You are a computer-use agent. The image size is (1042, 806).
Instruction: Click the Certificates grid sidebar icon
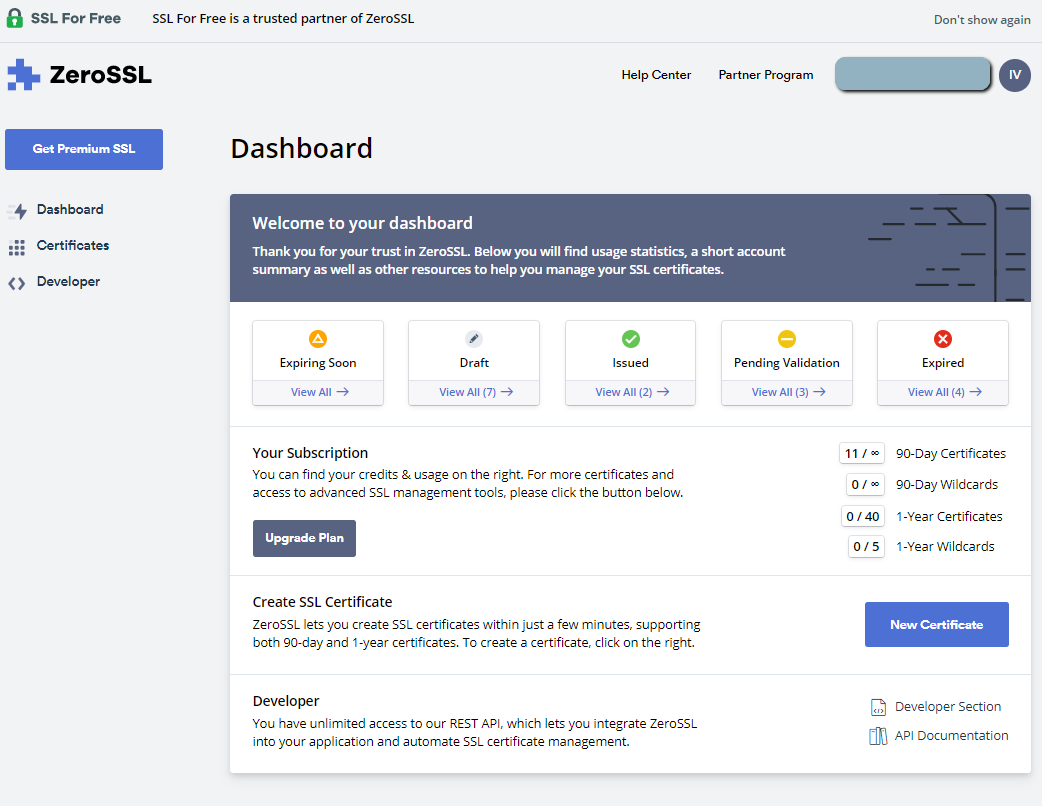click(x=17, y=247)
